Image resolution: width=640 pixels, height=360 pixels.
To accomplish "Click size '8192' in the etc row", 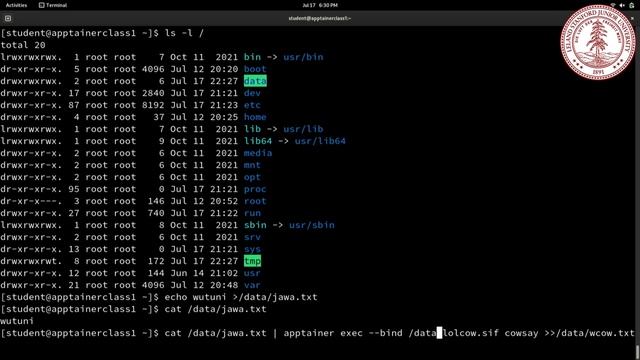I will tap(153, 105).
